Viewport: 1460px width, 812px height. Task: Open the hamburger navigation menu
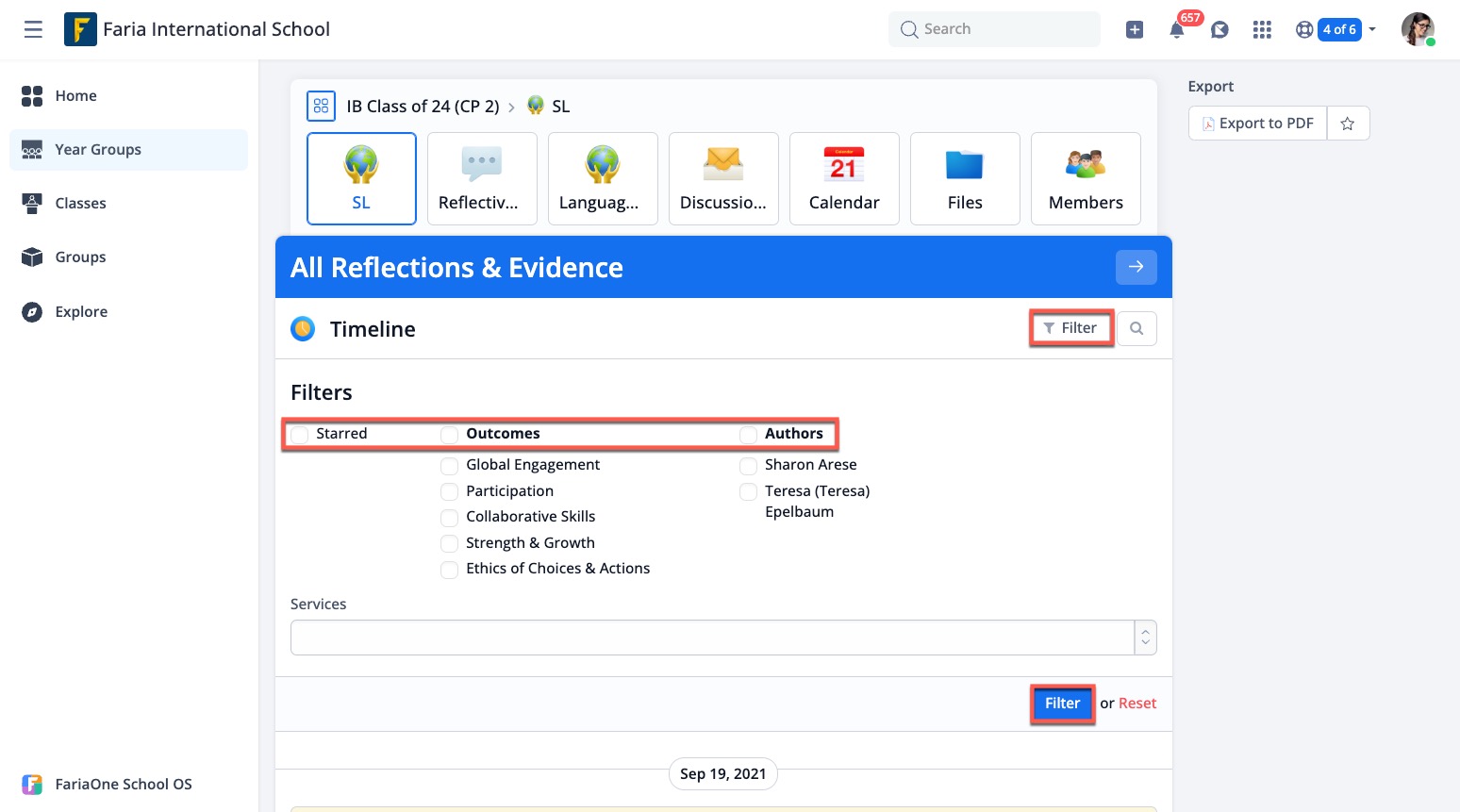[33, 29]
